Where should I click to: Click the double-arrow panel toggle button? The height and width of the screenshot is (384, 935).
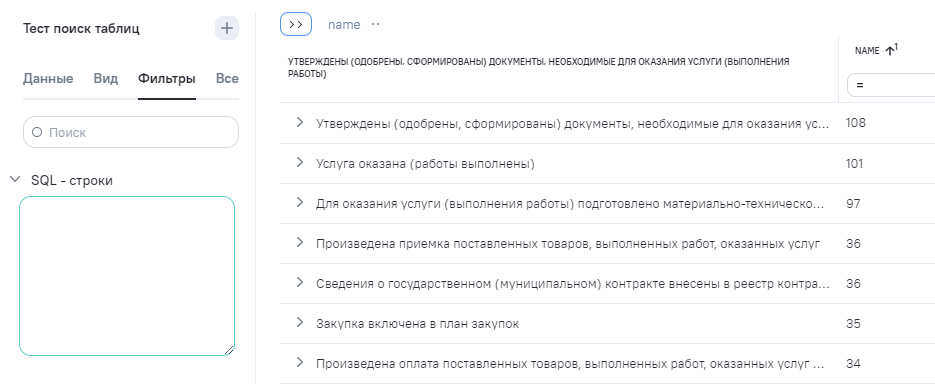coord(296,24)
